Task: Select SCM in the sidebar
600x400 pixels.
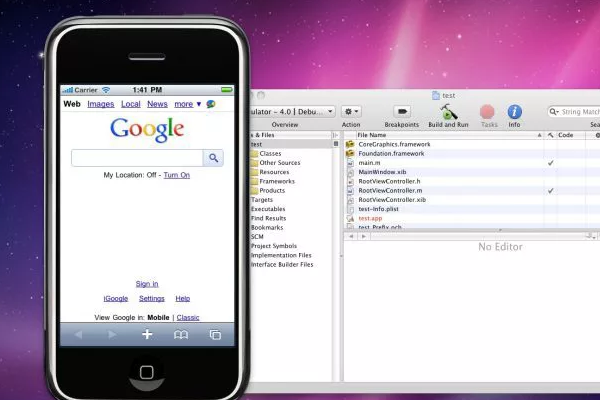Action: 257,237
